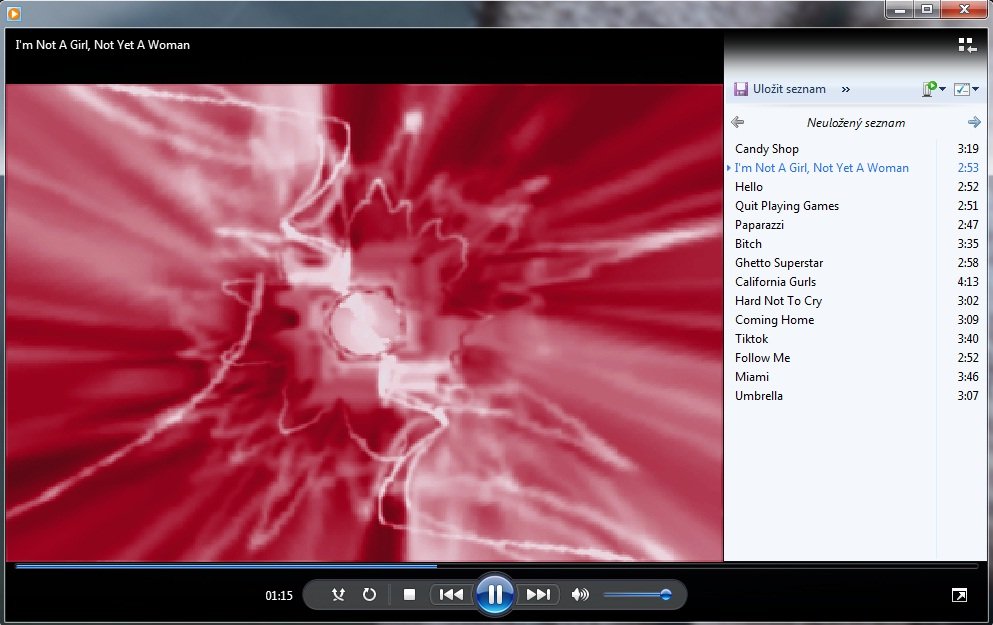Open the clear list dropdown with green icon
Image resolution: width=993 pixels, height=625 pixels.
point(933,89)
